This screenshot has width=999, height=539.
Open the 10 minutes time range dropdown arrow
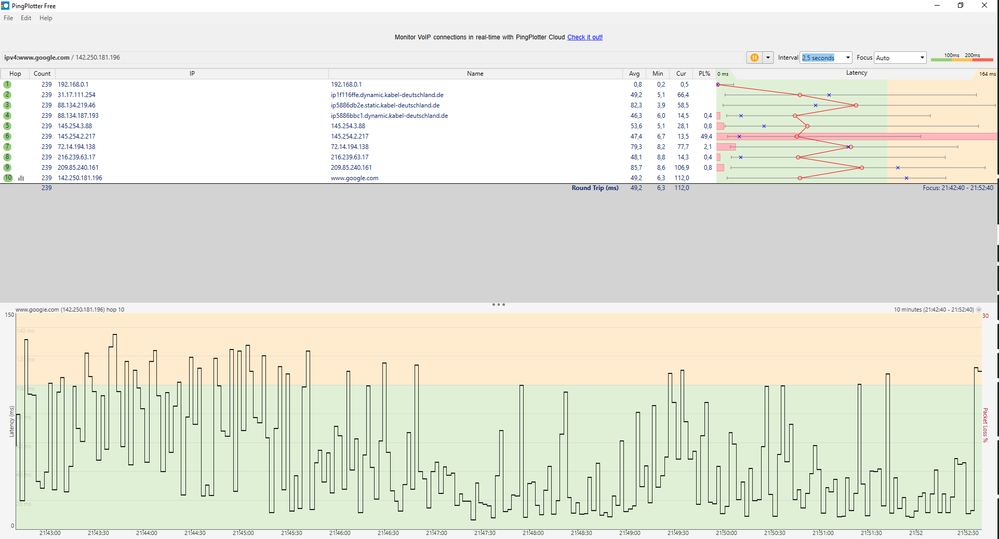pyautogui.click(x=979, y=310)
